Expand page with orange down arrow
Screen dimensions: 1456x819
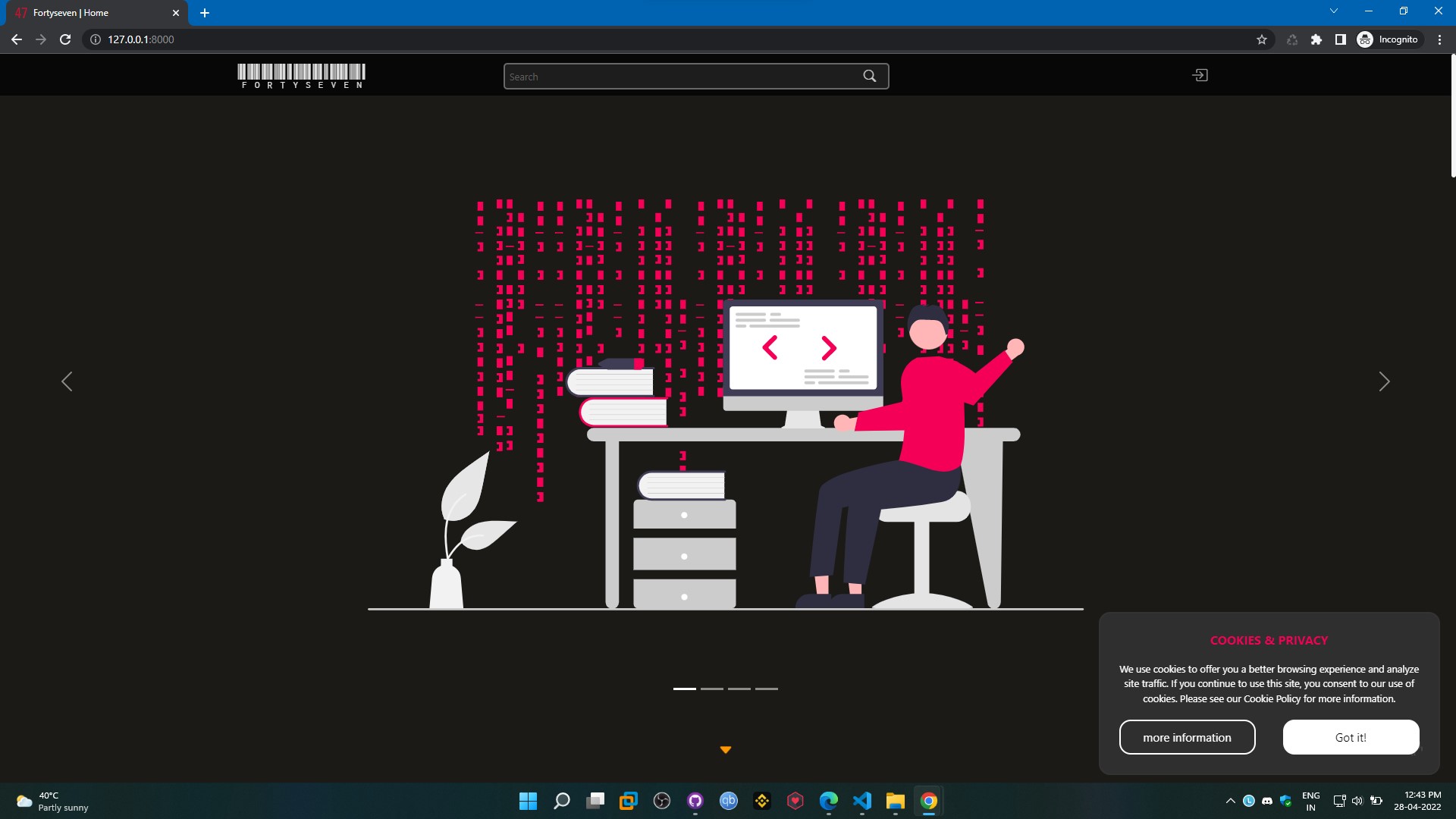click(725, 749)
